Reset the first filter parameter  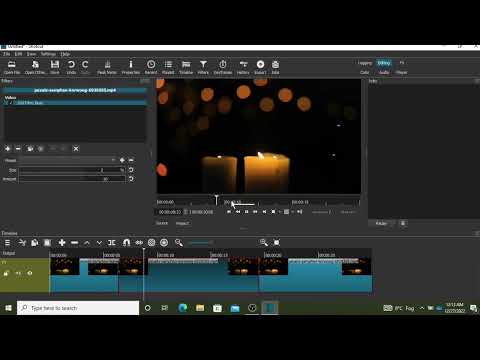(x=131, y=170)
